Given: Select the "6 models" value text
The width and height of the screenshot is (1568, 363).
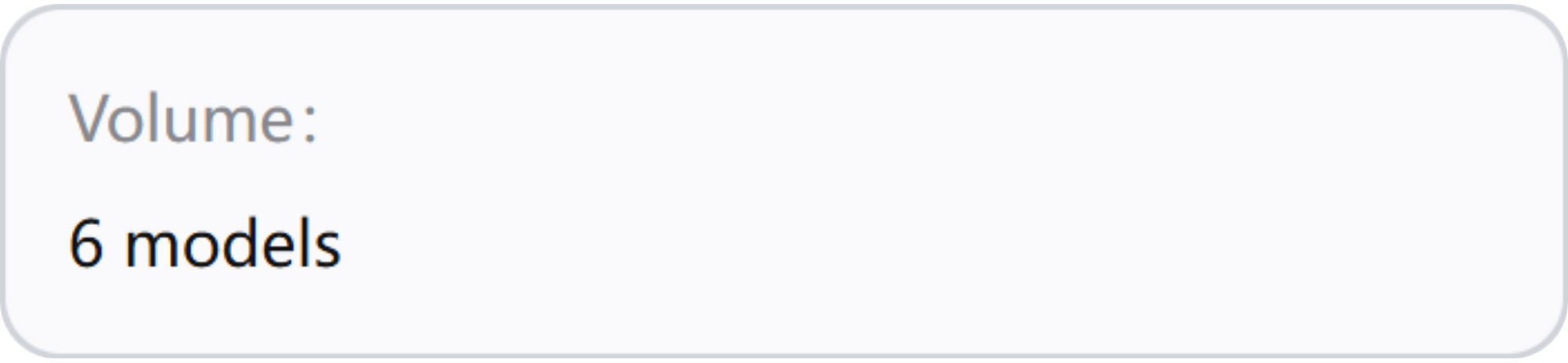Looking at the screenshot, I should pos(205,244).
